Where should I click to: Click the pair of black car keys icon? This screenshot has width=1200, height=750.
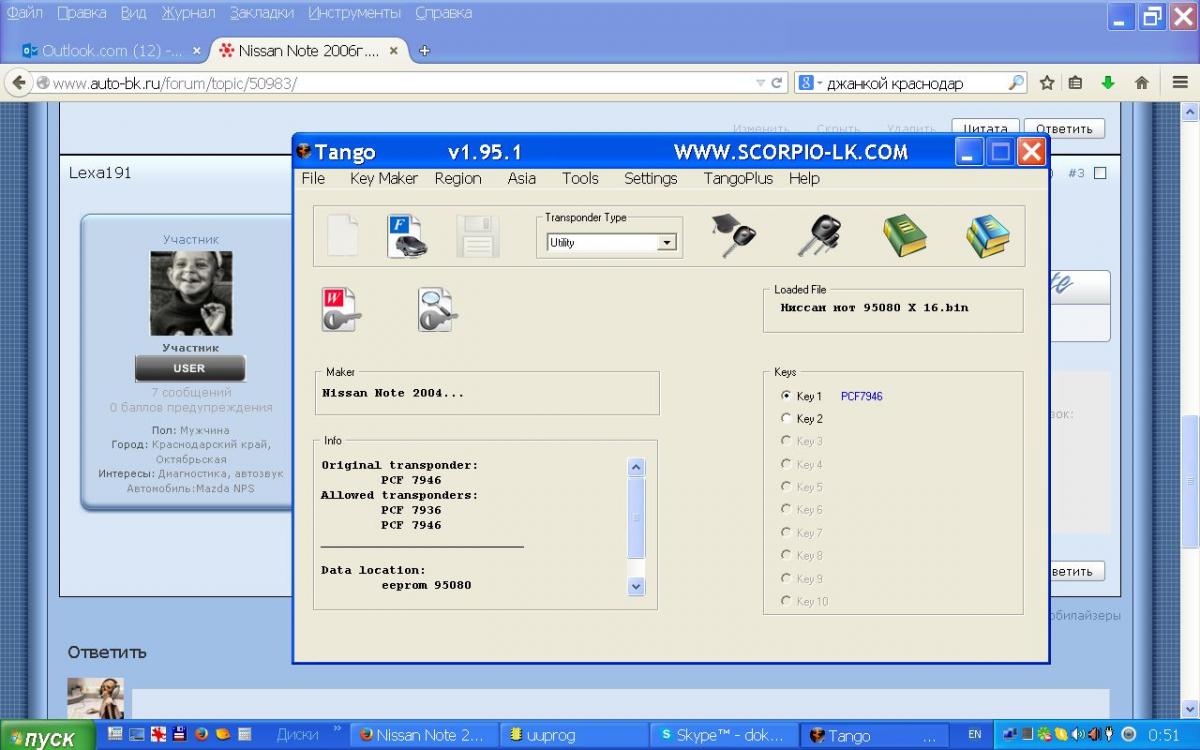coord(818,236)
